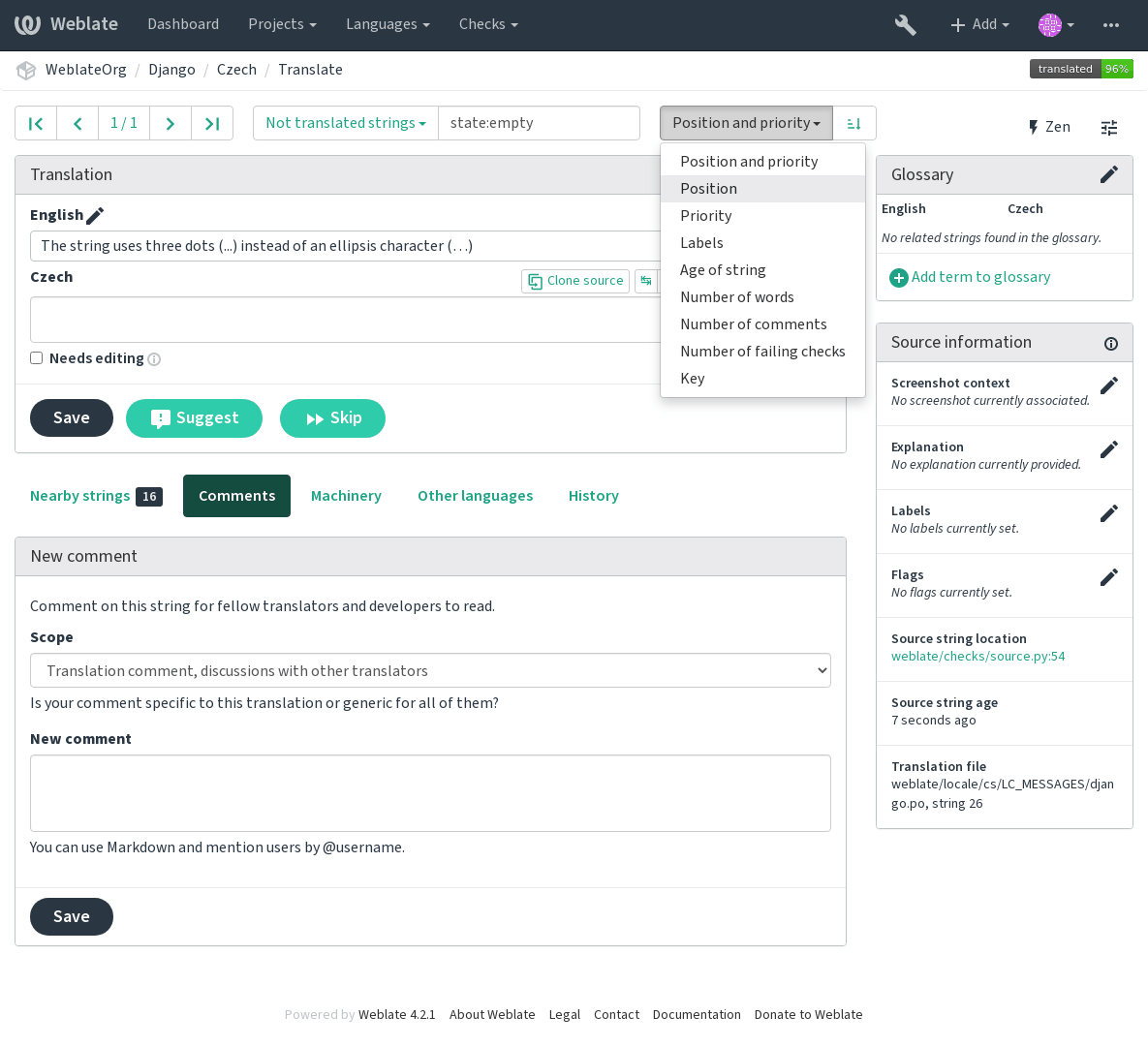Skip this string
The height and width of the screenshot is (1047, 1148).
332,418
